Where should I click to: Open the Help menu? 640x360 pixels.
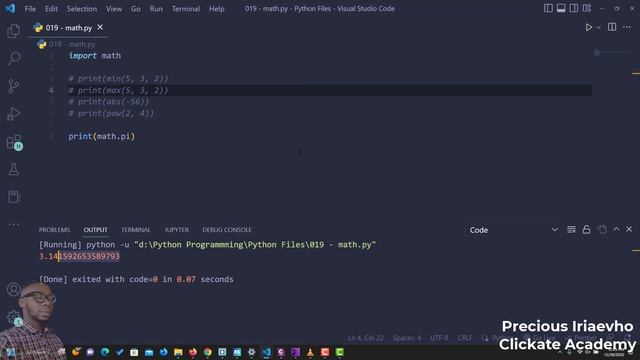(217, 9)
